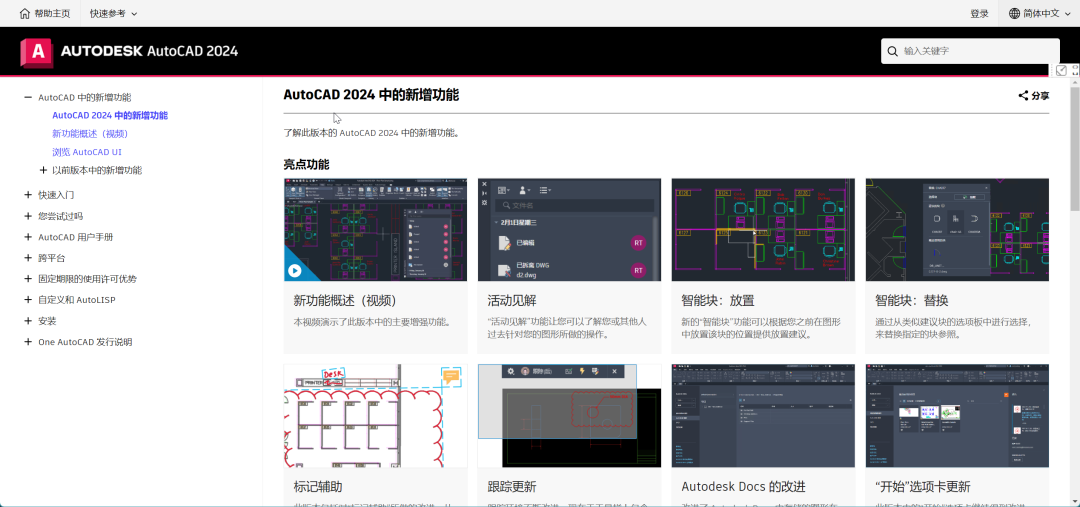Image resolution: width=1080 pixels, height=507 pixels.
Task: Expand 固定期限的使用许可优势 section
Action: click(28, 279)
